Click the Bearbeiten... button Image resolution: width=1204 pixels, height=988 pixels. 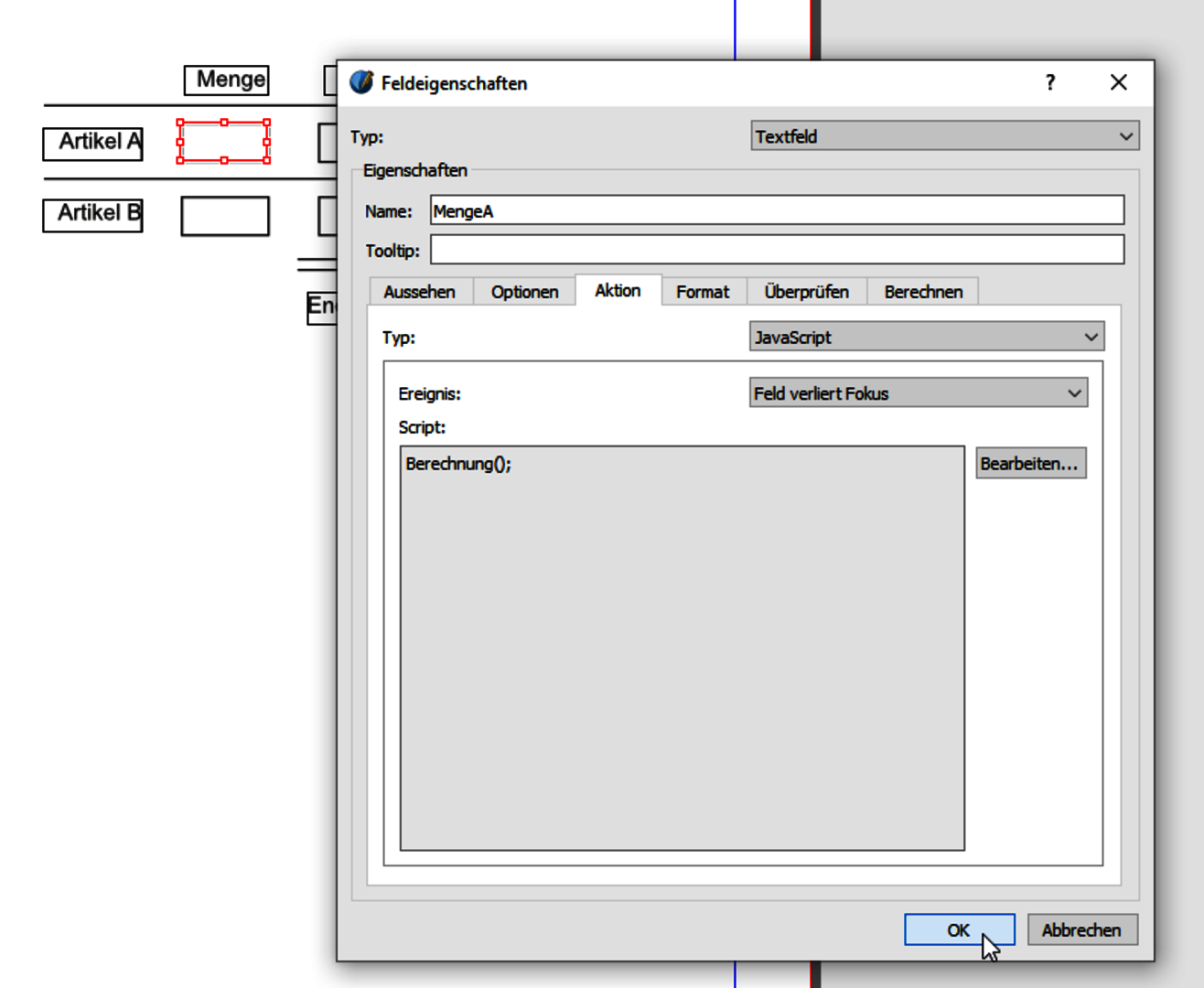pos(1030,464)
